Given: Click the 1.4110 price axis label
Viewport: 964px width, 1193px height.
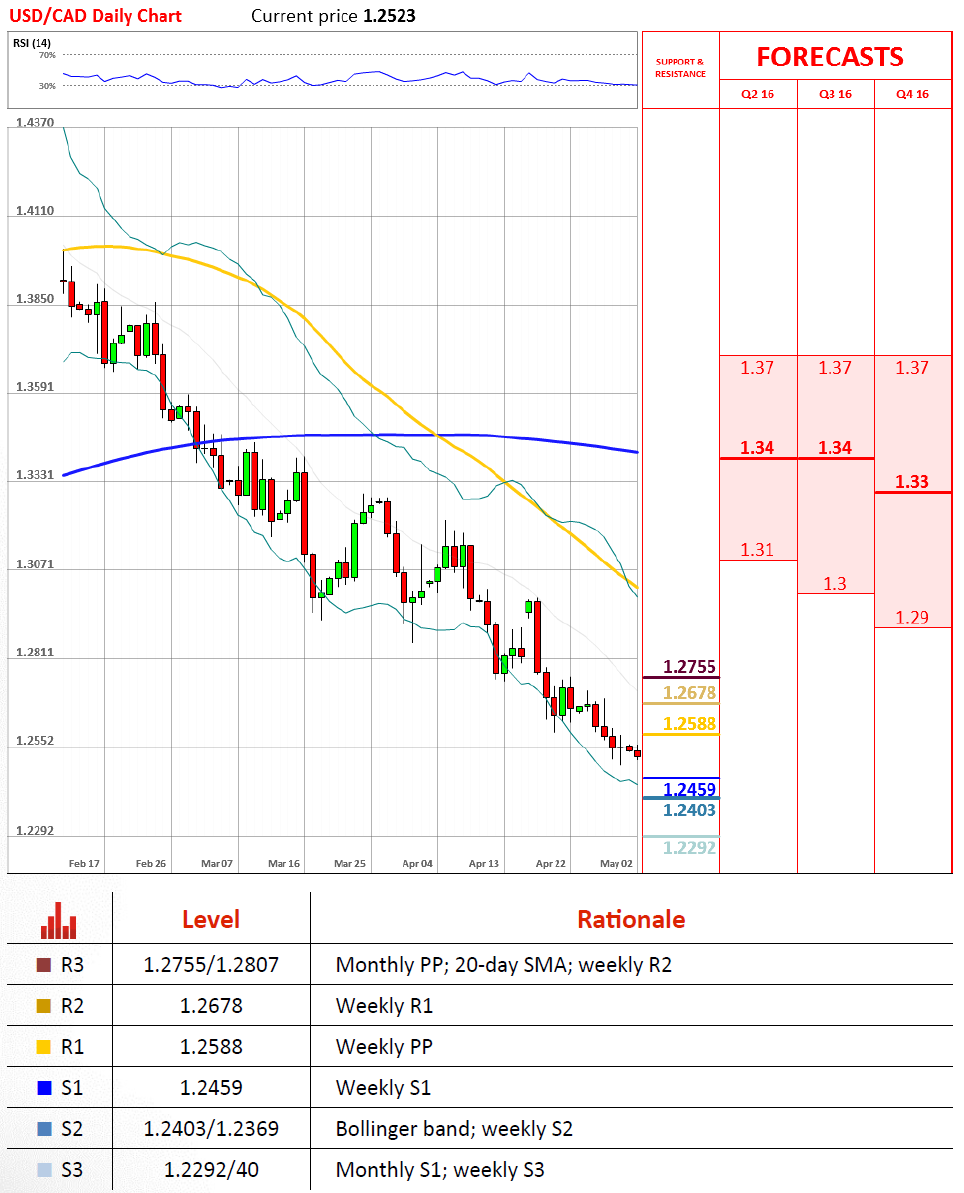Looking at the screenshot, I should point(35,211).
